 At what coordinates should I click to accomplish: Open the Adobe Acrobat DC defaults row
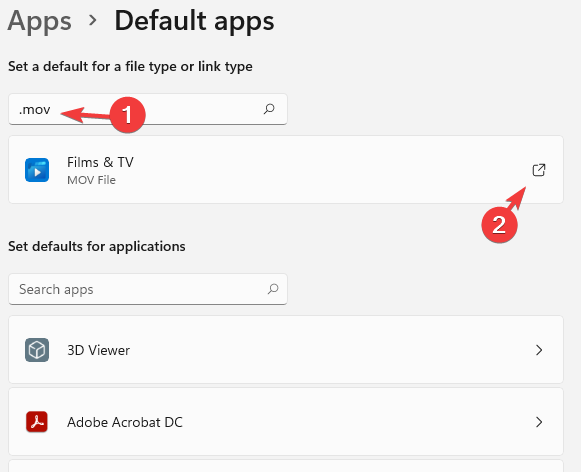[x=286, y=422]
